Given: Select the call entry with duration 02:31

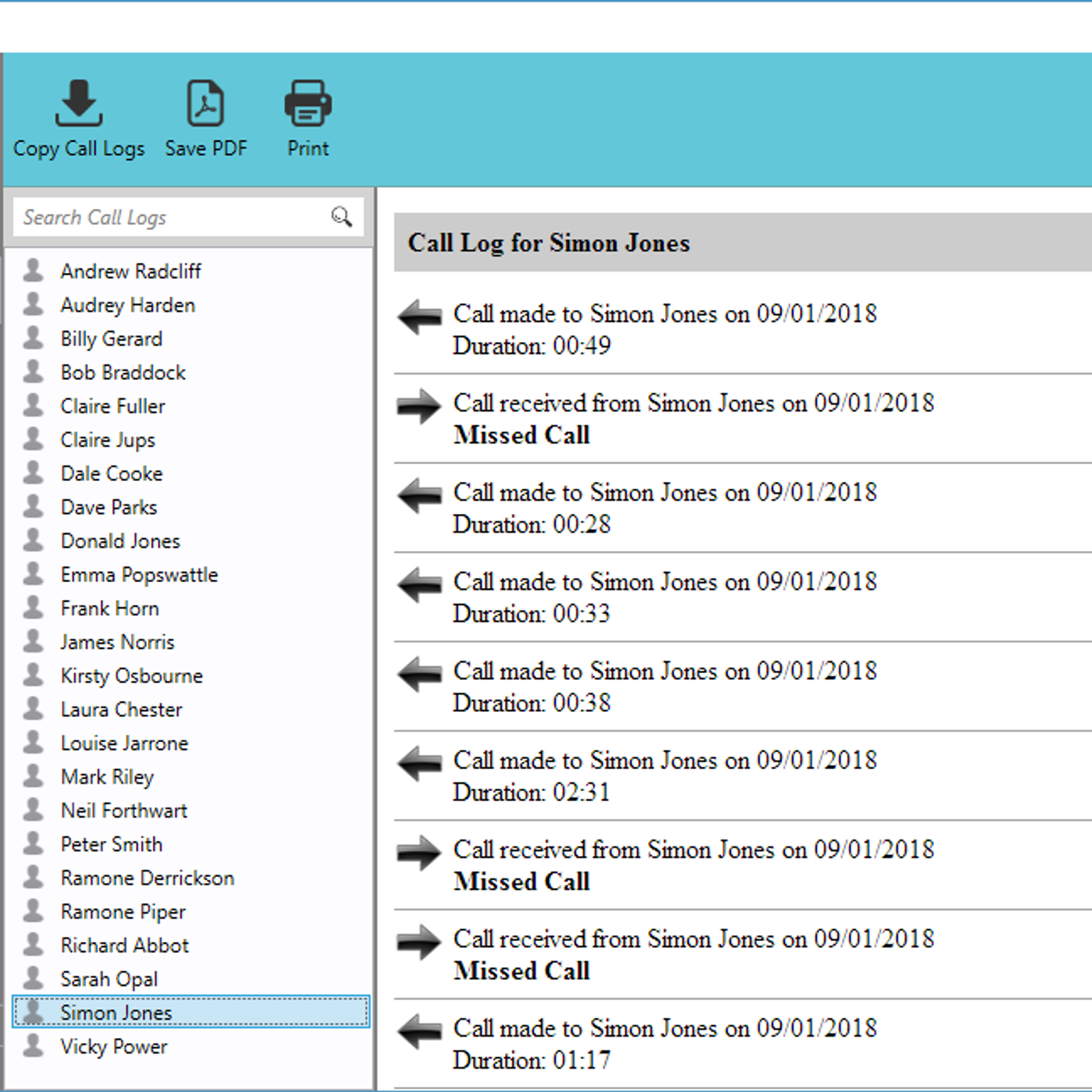Looking at the screenshot, I should pos(665,776).
